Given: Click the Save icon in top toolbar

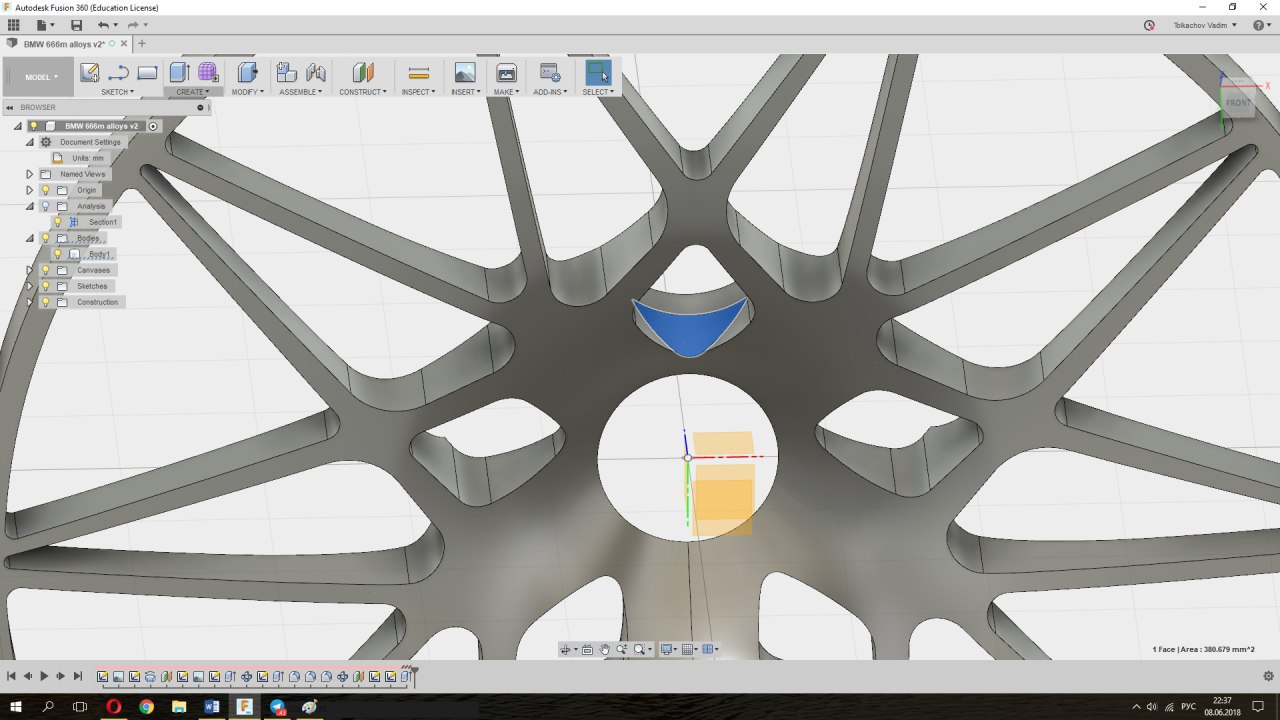Looking at the screenshot, I should click(76, 25).
